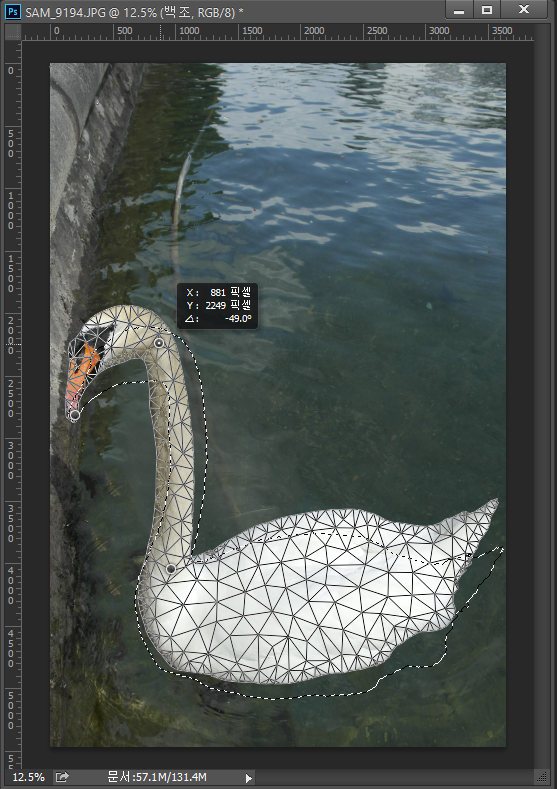Click the share/export icon in the status bar
Screen dimensions: 557x789
point(61,777)
